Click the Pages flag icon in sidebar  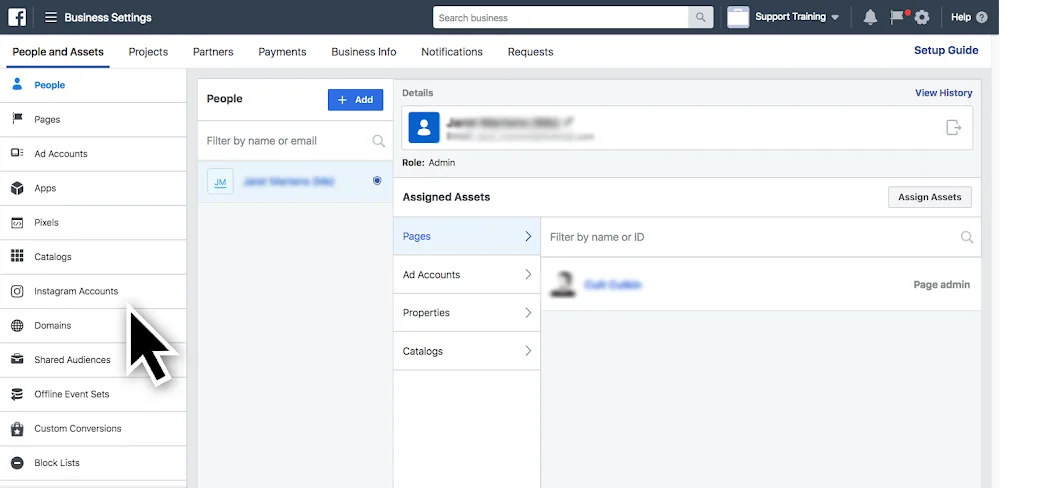coord(17,119)
